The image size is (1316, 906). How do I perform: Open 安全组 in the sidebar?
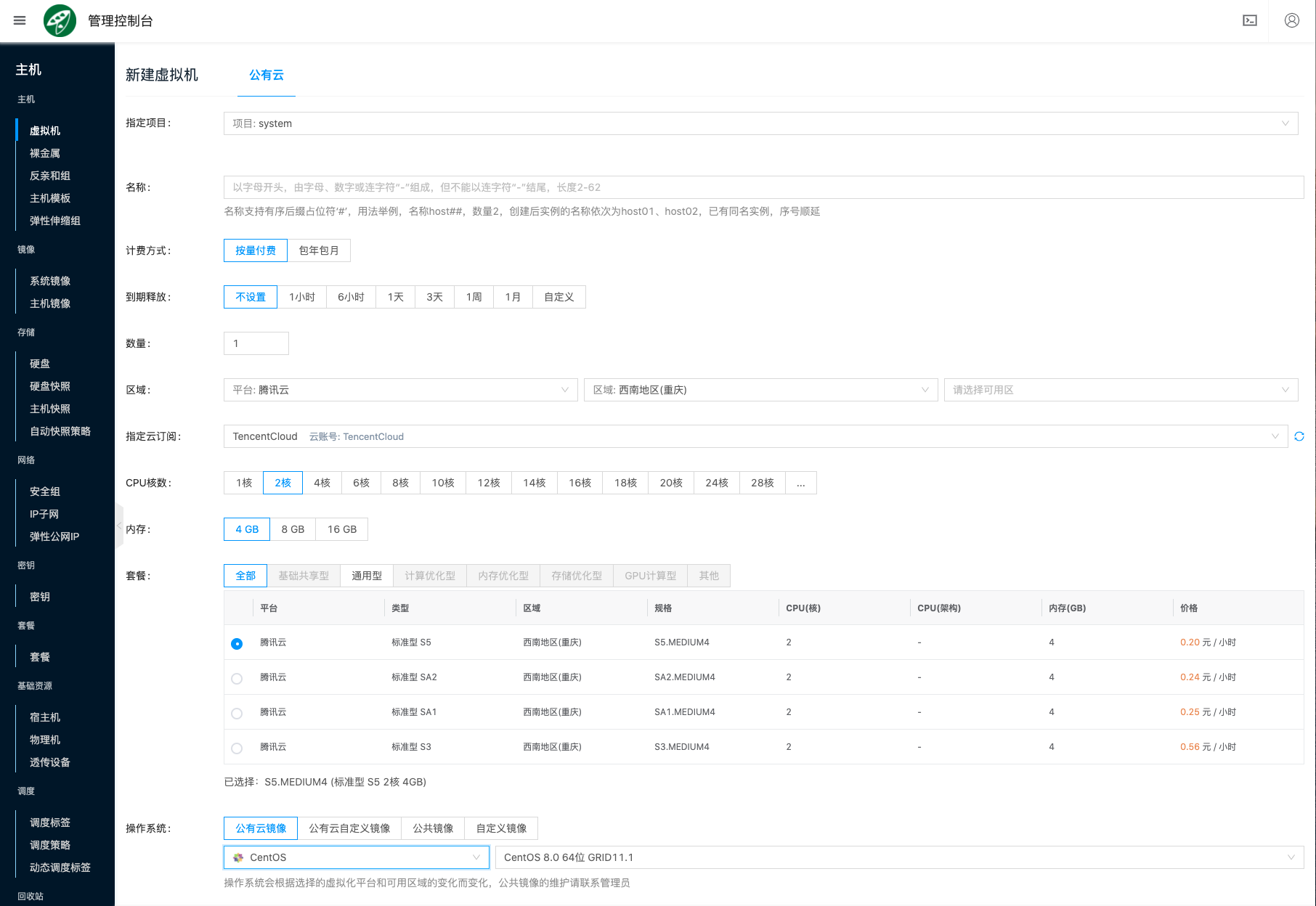click(45, 491)
